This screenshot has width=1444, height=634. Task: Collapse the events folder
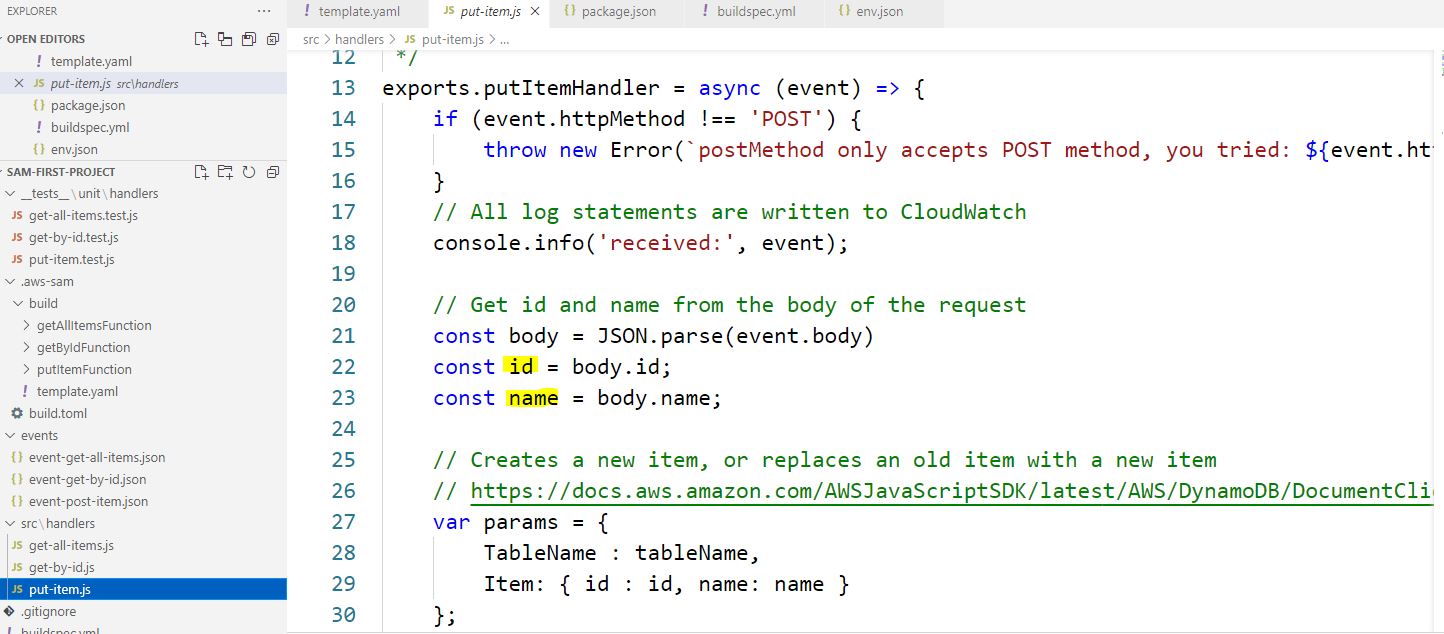pyautogui.click(x=11, y=435)
